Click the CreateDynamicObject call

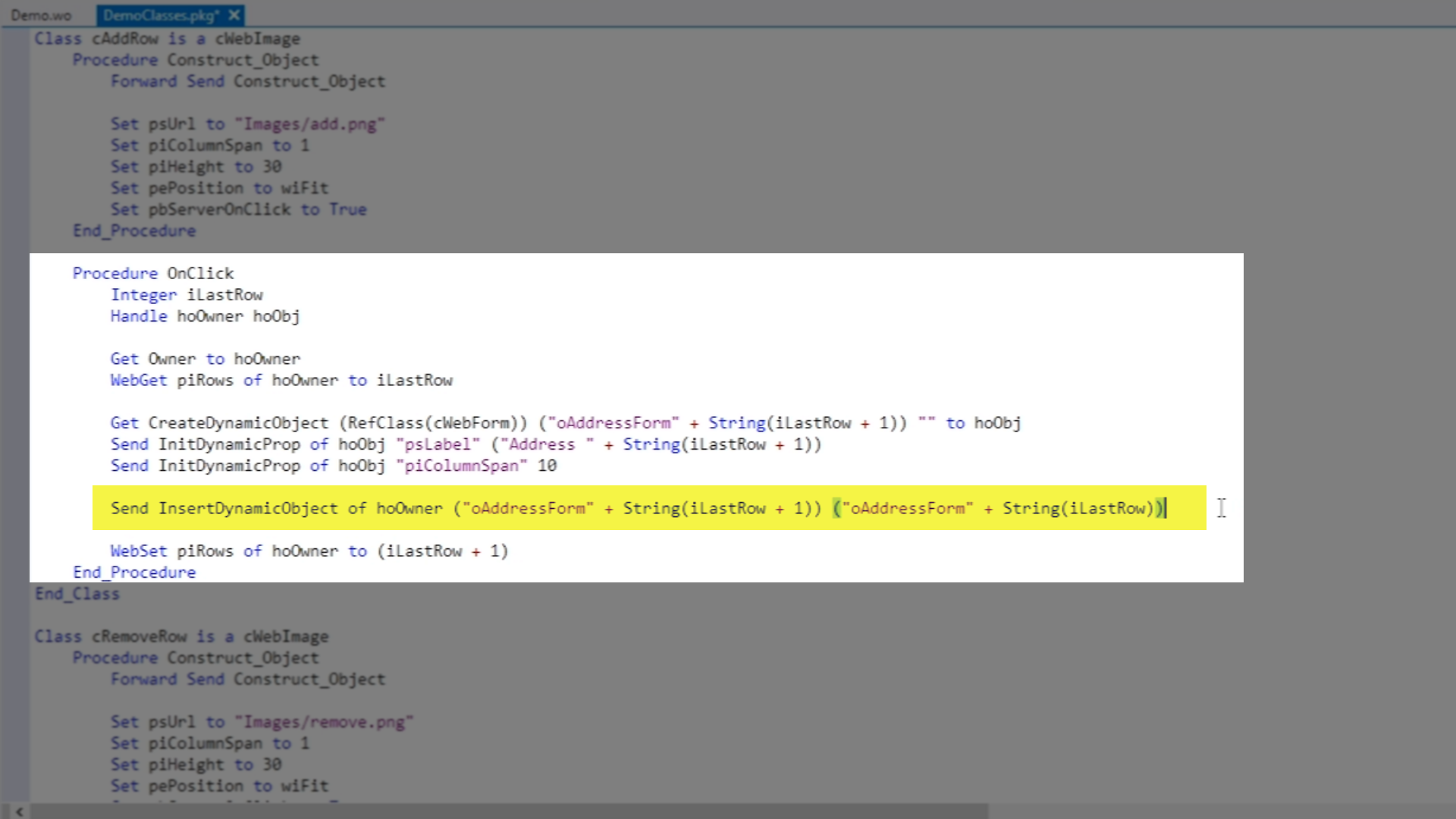(x=238, y=423)
